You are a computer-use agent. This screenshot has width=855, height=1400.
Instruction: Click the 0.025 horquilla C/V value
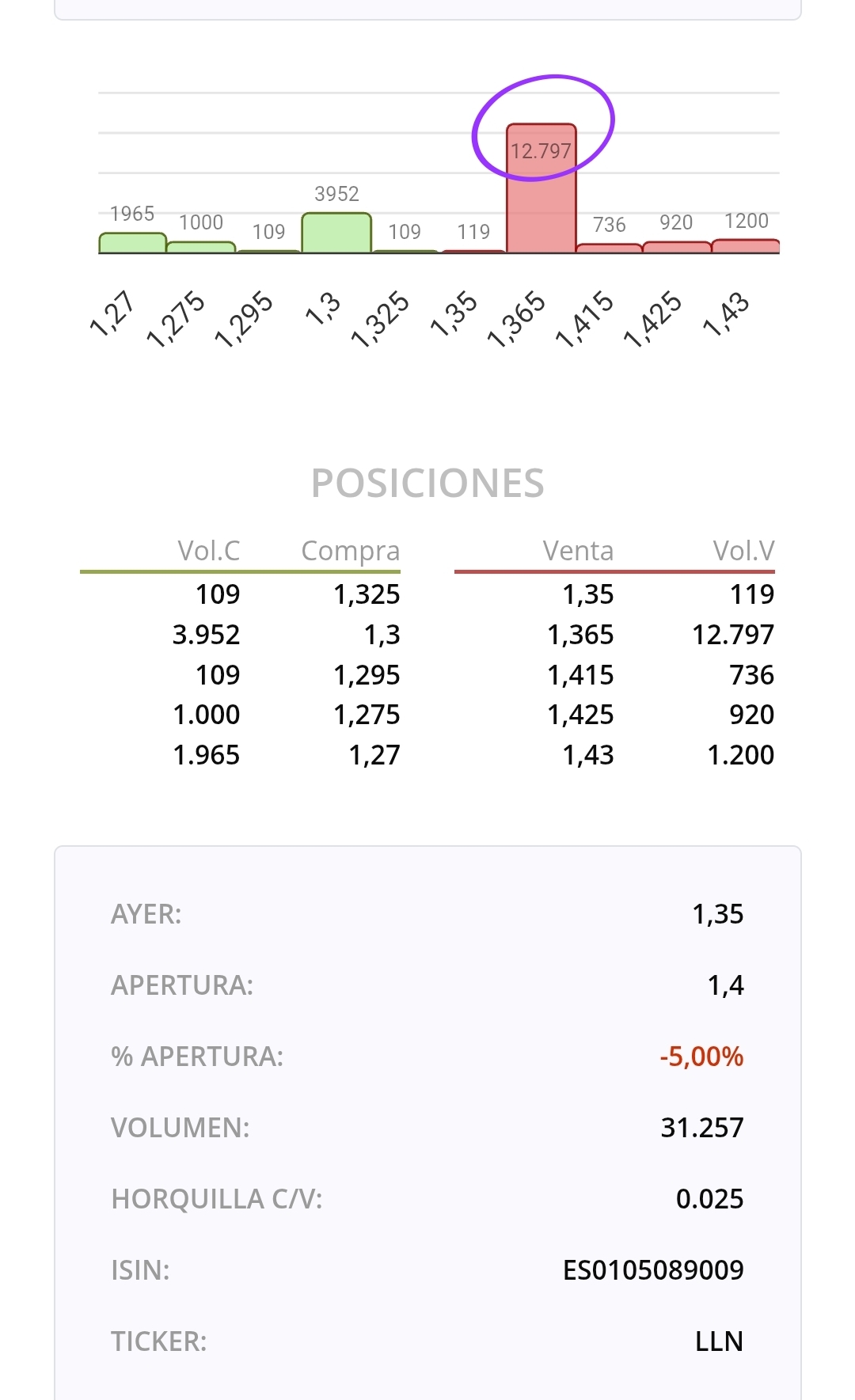709,1199
